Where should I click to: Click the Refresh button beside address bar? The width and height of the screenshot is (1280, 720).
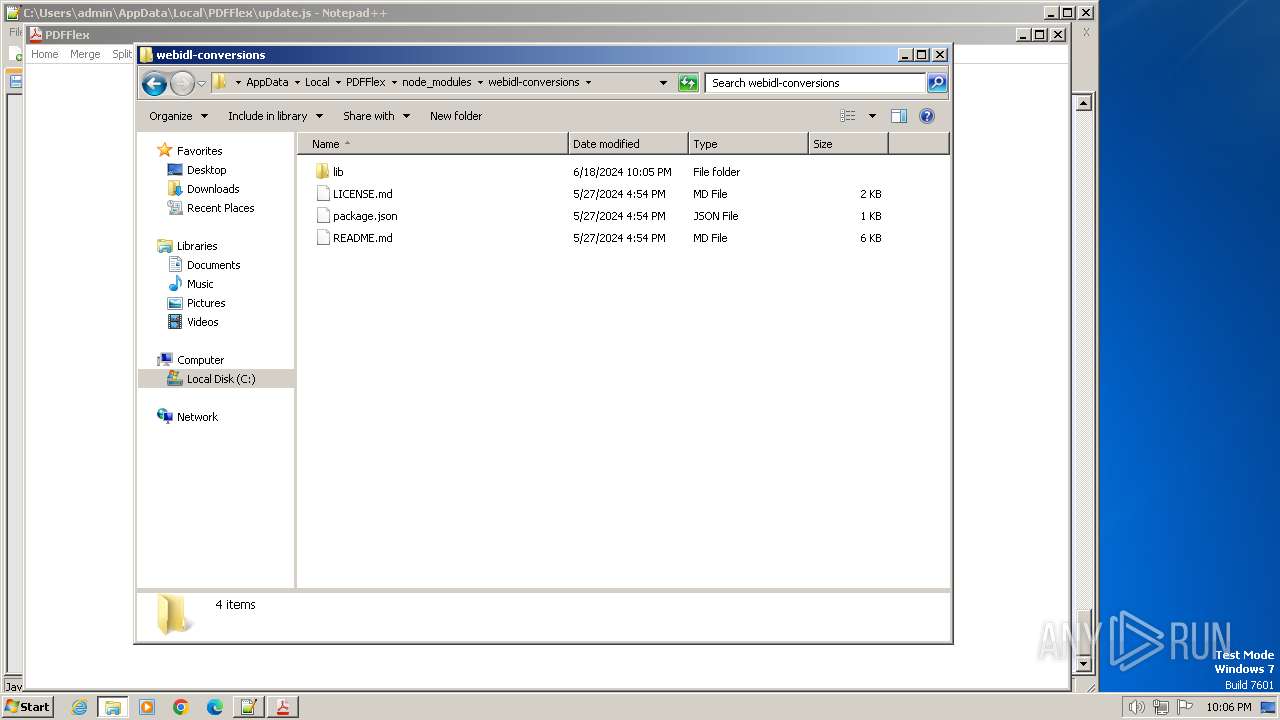pos(688,83)
